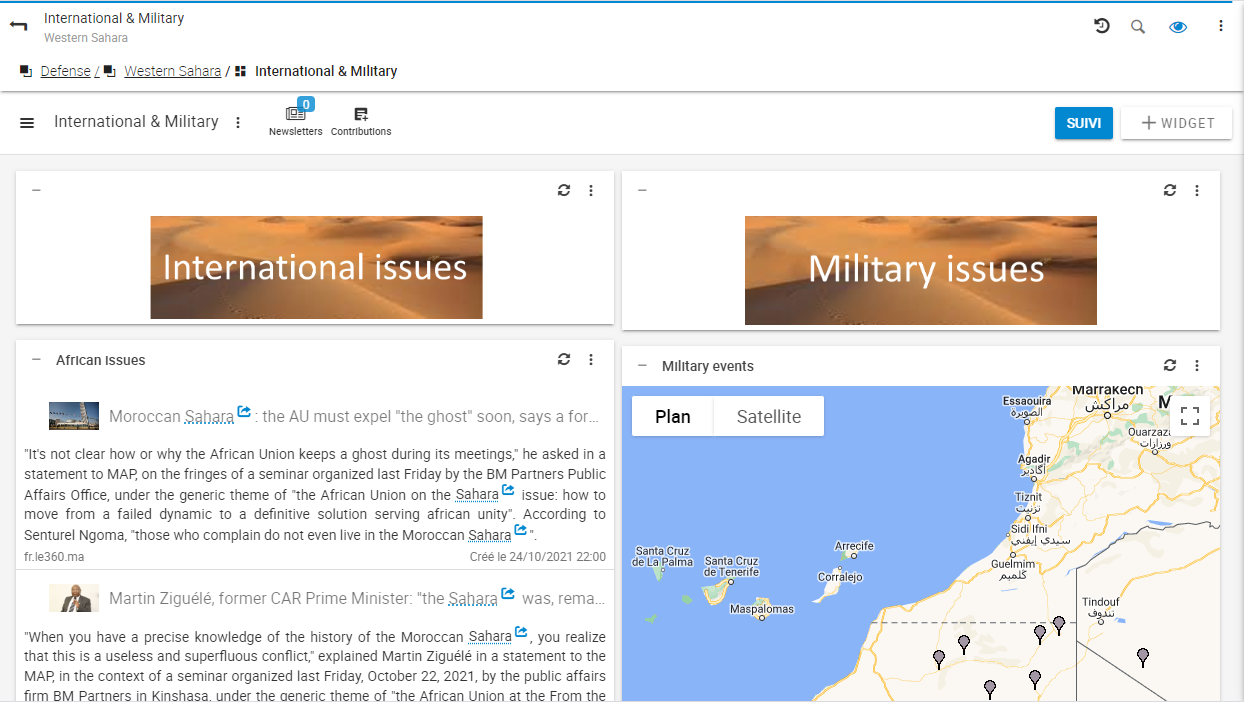Switch map to Satellite view
The height and width of the screenshot is (702, 1244).
(769, 417)
